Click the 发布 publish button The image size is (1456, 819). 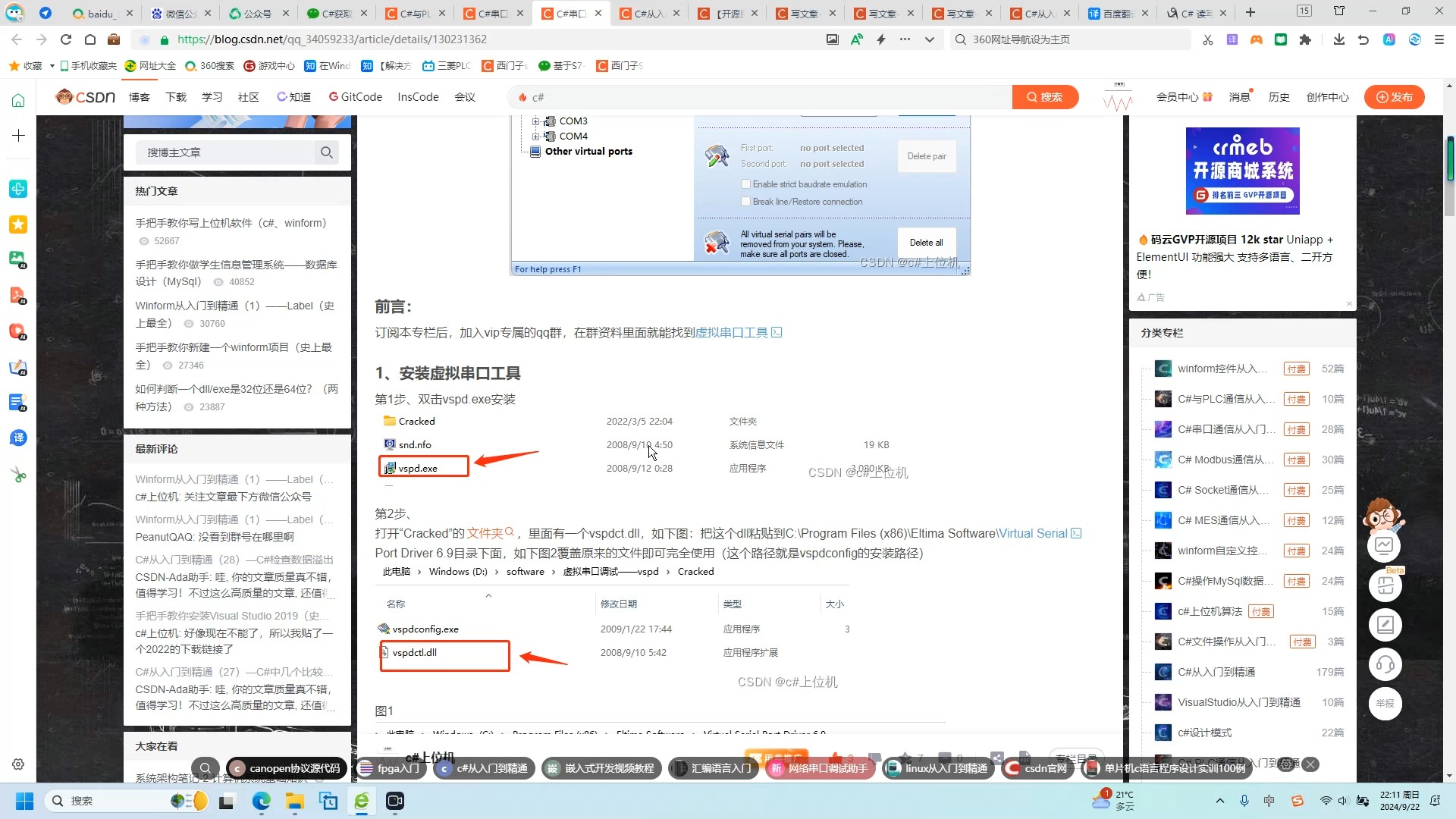[x=1395, y=97]
